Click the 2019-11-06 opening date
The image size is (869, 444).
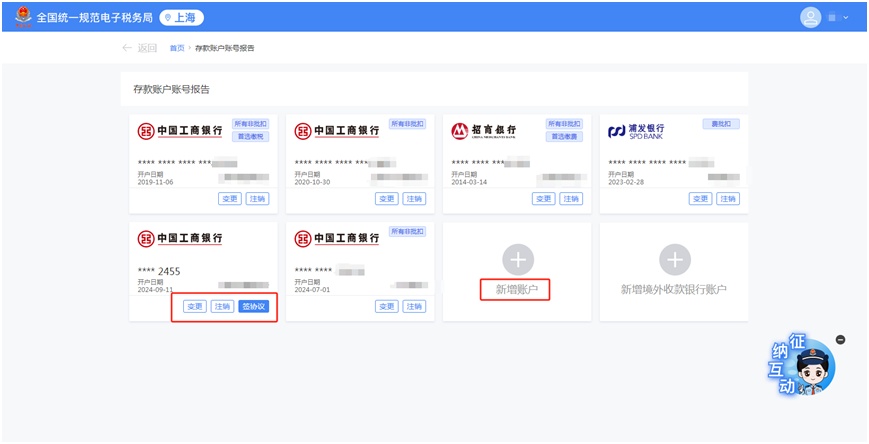pos(155,182)
